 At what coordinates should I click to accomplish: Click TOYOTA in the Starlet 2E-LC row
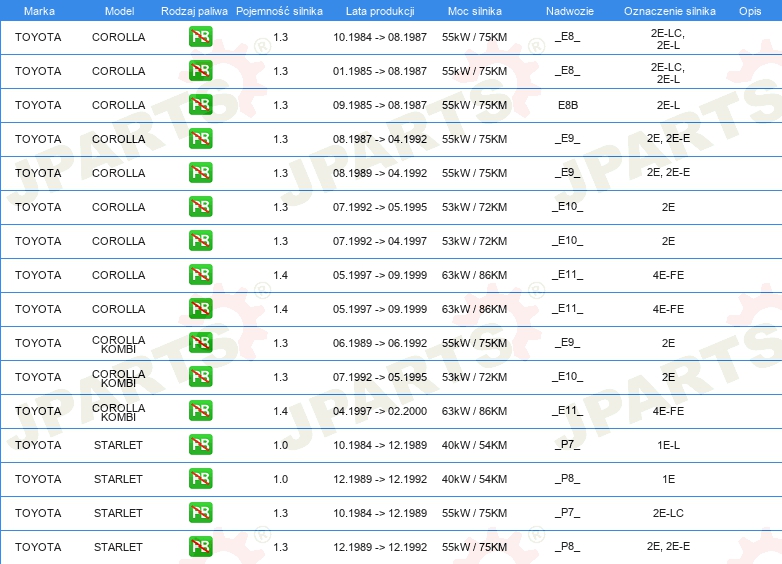[38, 513]
